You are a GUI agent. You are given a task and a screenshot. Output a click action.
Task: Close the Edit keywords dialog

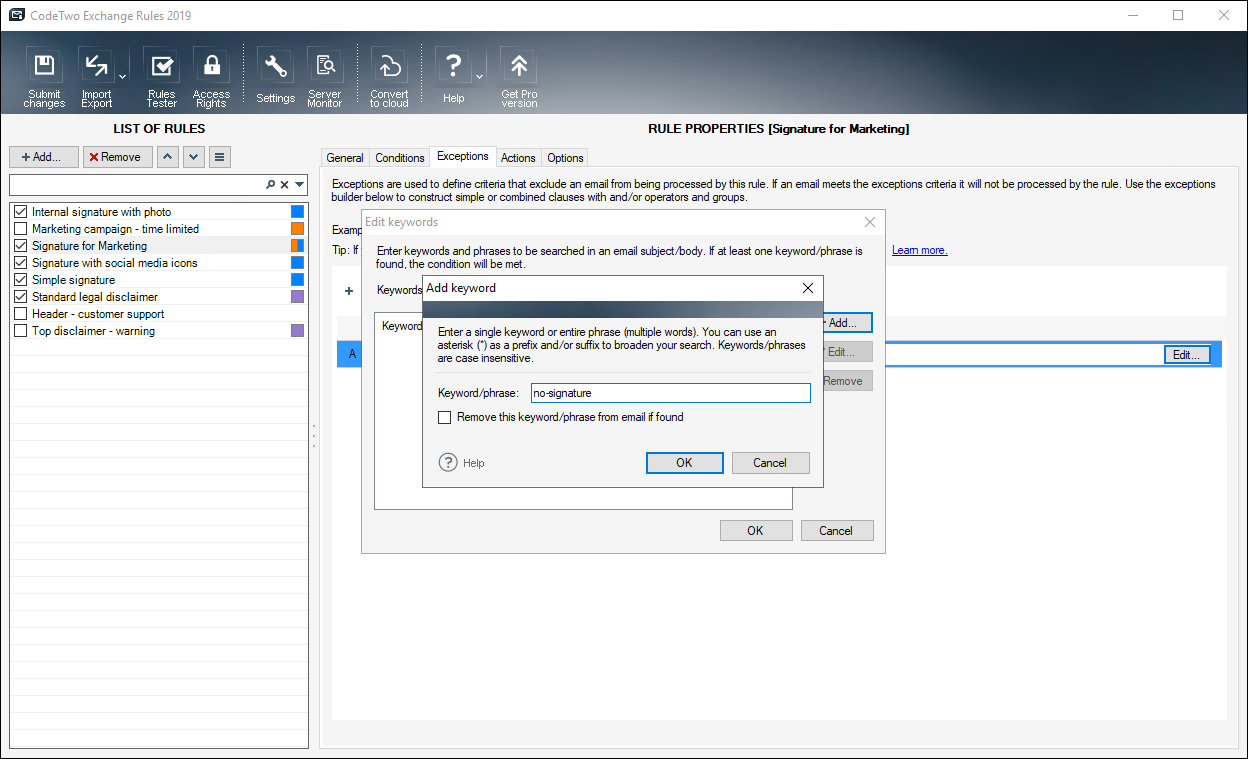869,222
